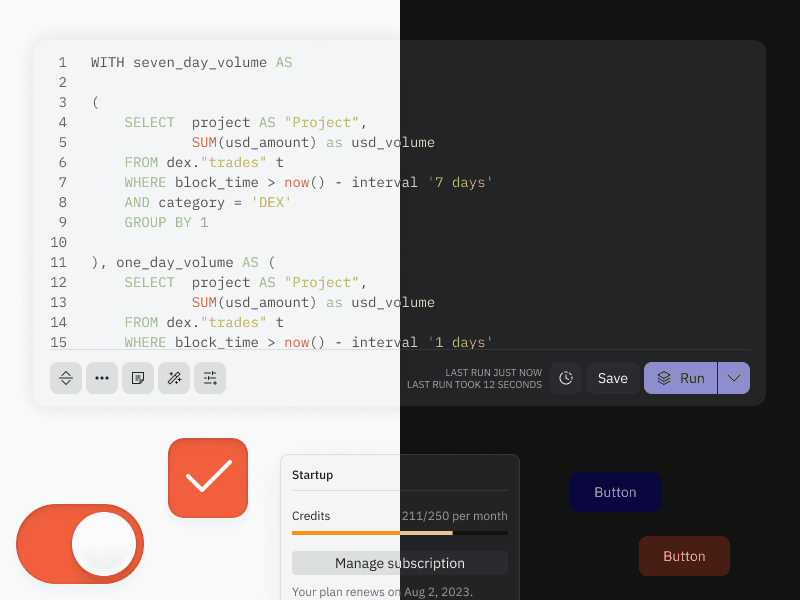The height and width of the screenshot is (600, 800).
Task: Click the WITH seven_day_volume AS code line
Action: 191,62
